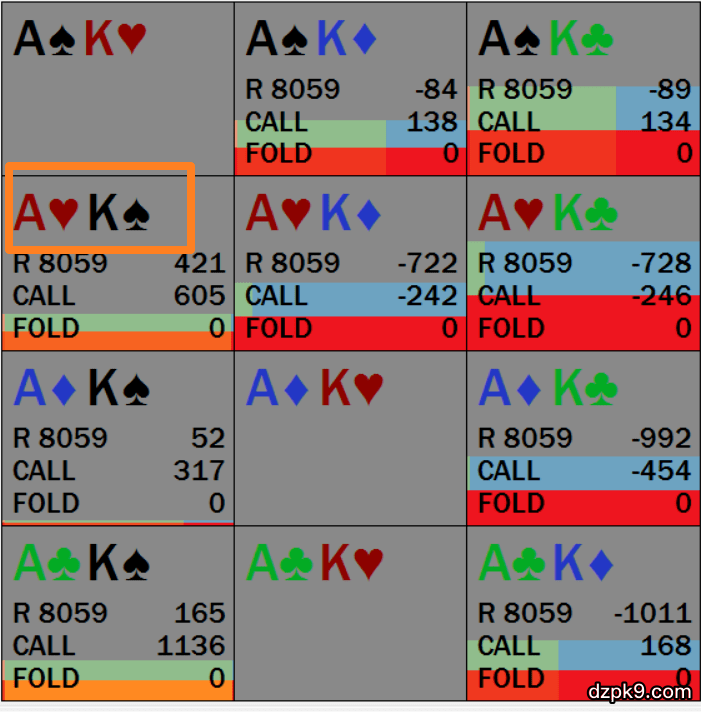Image resolution: width=701 pixels, height=713 pixels.
Task: Click the CALL -454 row in A♦K♣
Action: 583,471
